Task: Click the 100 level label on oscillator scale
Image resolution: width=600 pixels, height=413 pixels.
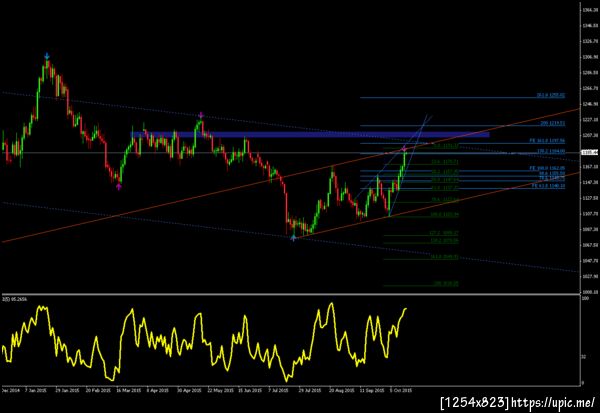Action: (585, 298)
